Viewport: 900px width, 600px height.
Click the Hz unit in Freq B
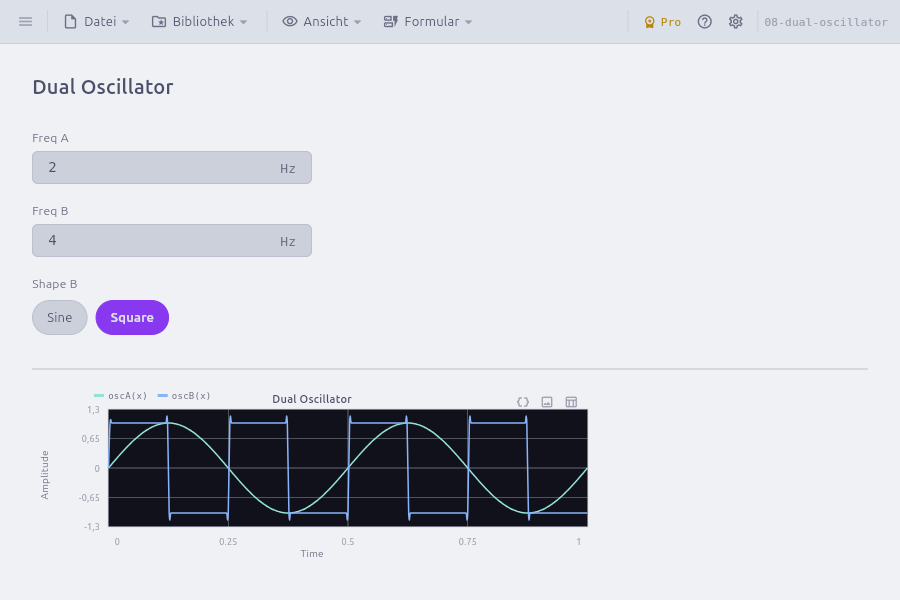[288, 242]
